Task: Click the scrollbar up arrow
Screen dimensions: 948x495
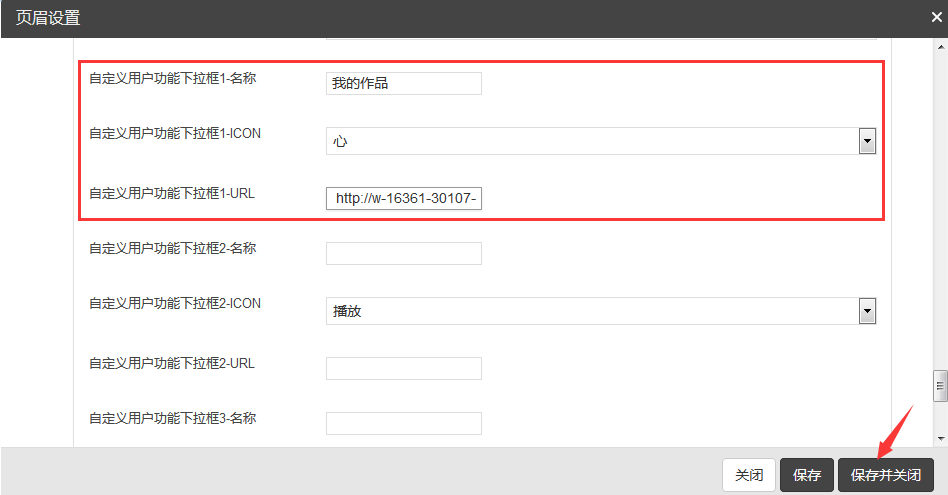Action: click(x=941, y=47)
